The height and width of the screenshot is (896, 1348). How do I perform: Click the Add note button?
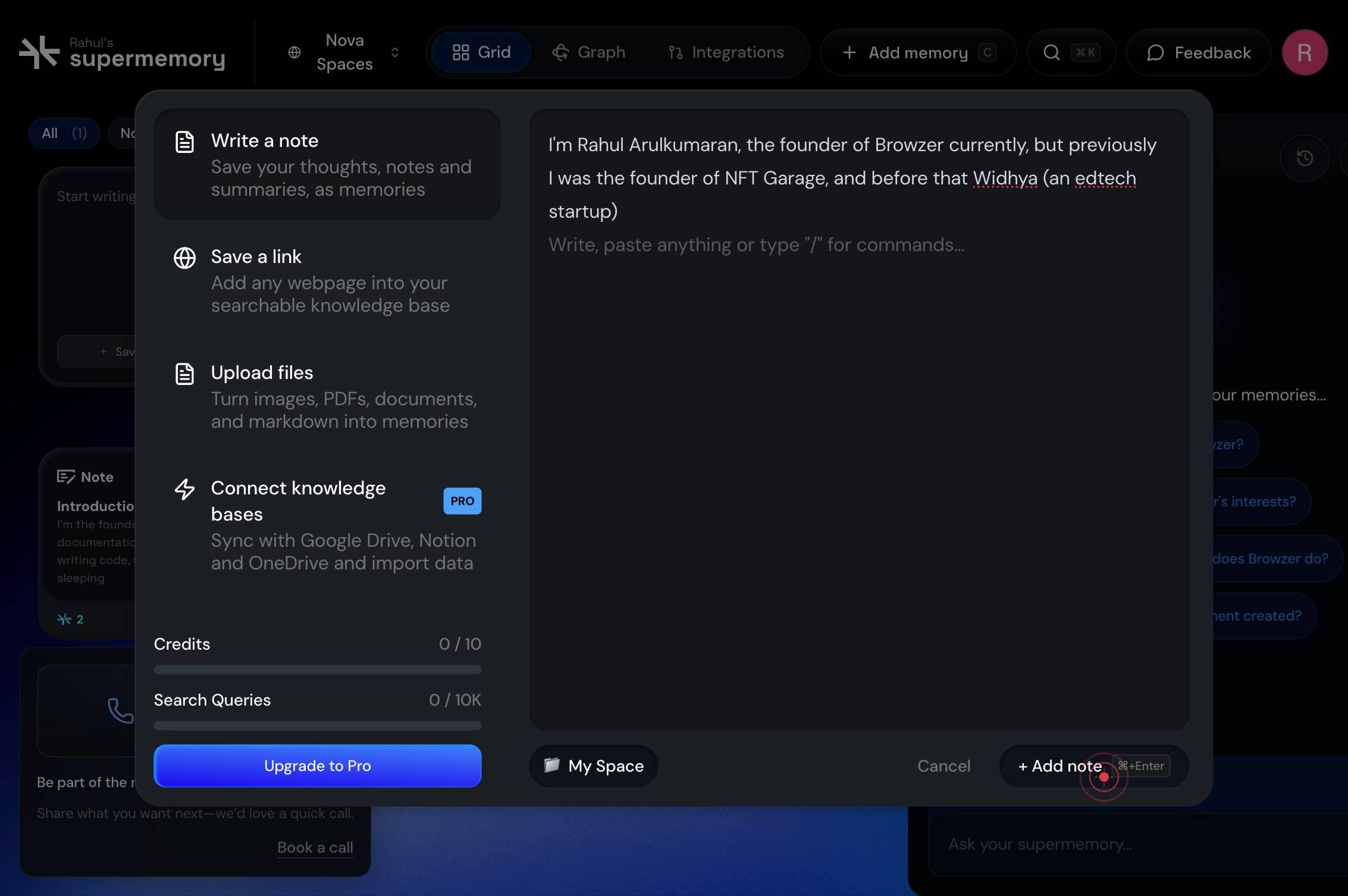click(x=1094, y=766)
